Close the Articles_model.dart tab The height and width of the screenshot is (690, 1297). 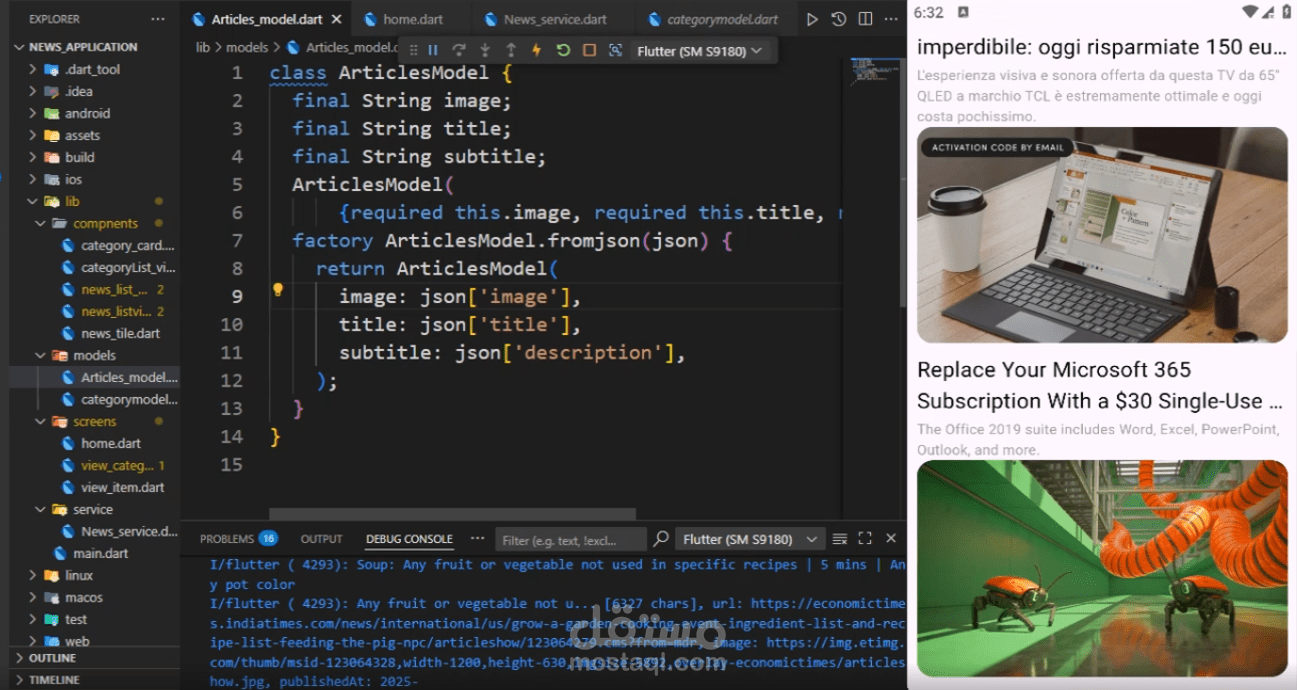coord(336,19)
